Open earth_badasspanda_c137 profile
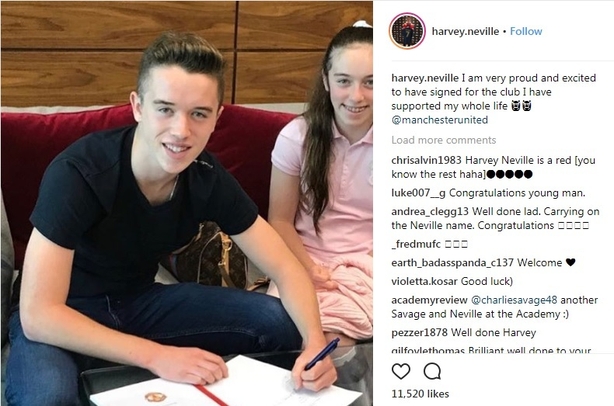Screen dimensions: 614x406 click(x=452, y=263)
